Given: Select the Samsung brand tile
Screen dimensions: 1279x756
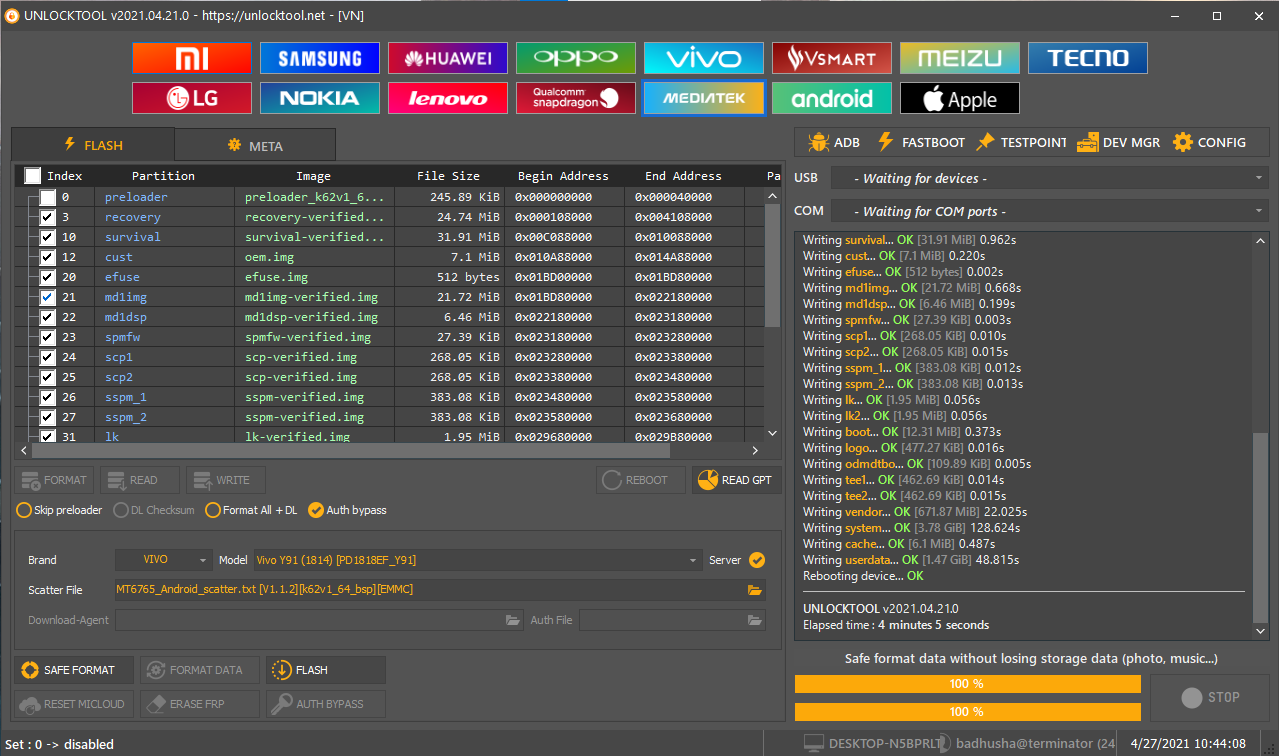Looking at the screenshot, I should click(x=320, y=58).
